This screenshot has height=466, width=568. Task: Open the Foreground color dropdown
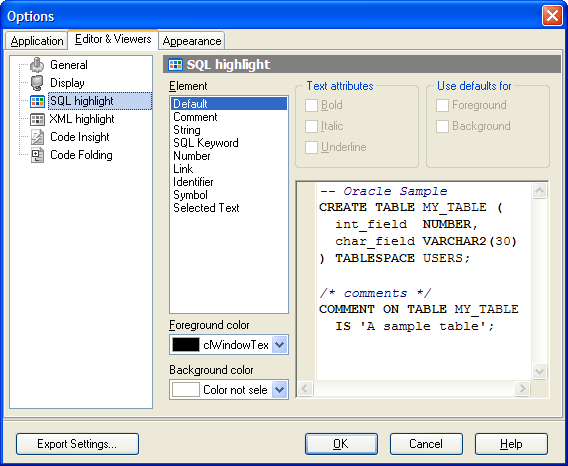(x=280, y=345)
